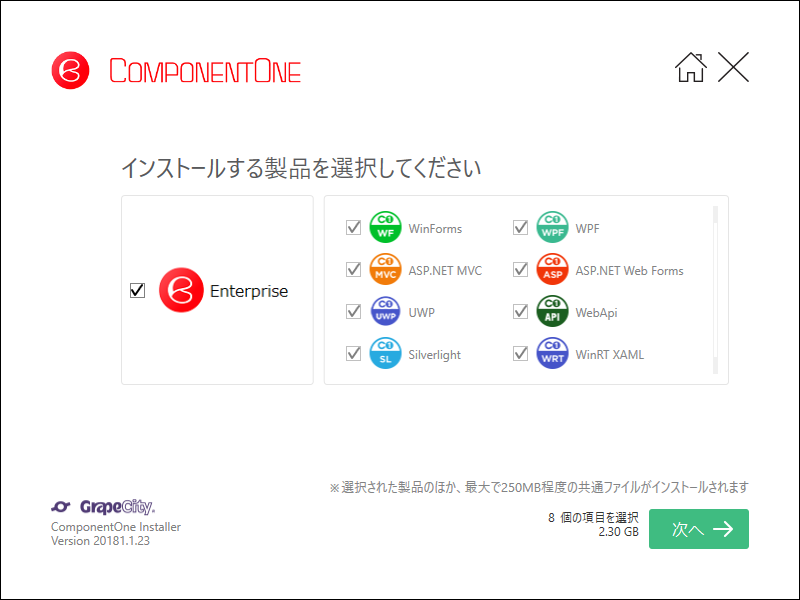This screenshot has height=600, width=800.
Task: Click the ComponentOne red logo icon
Action: (70, 70)
